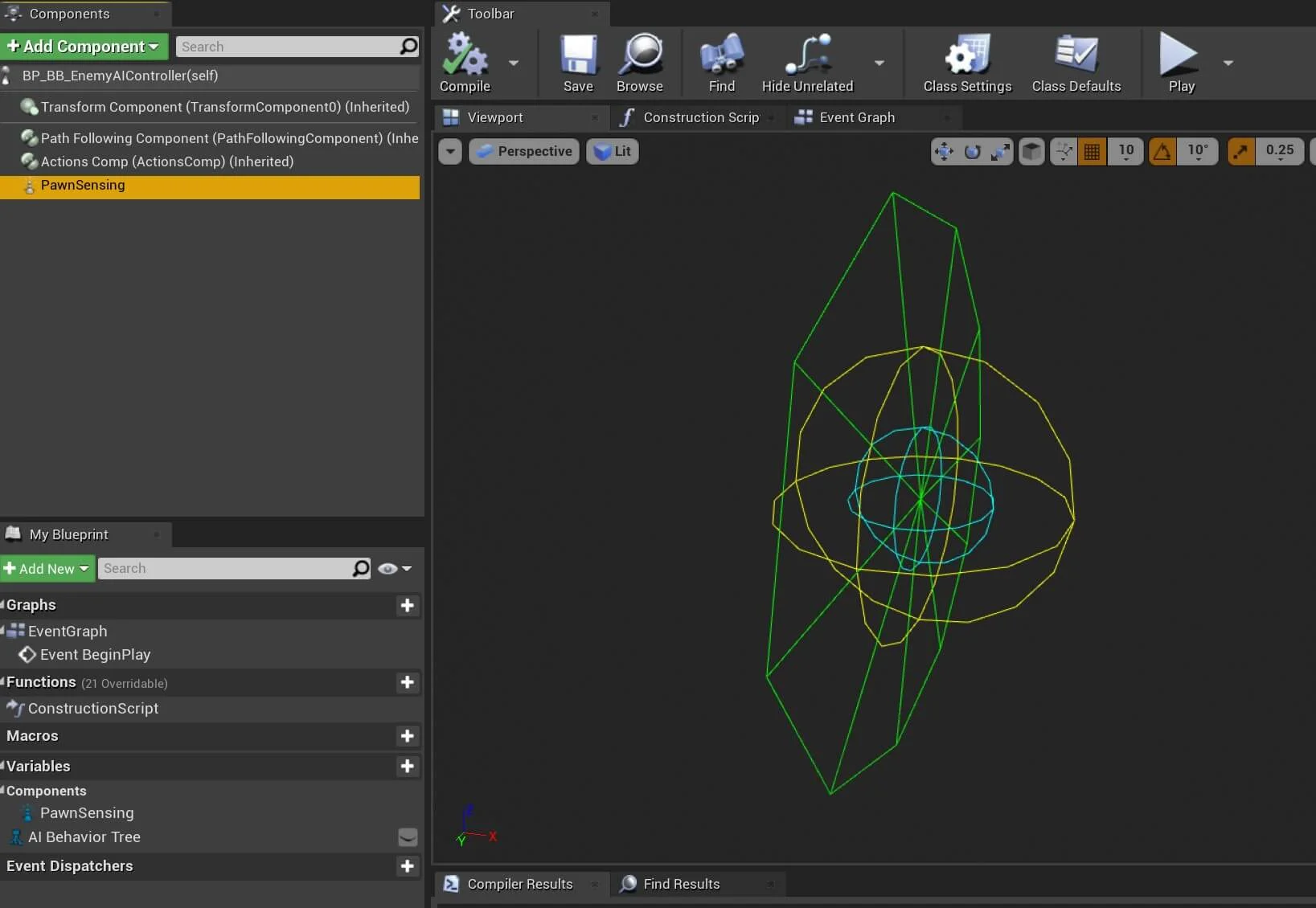
Task: Collapse the EventGraph tree entry
Action: (x=3, y=630)
